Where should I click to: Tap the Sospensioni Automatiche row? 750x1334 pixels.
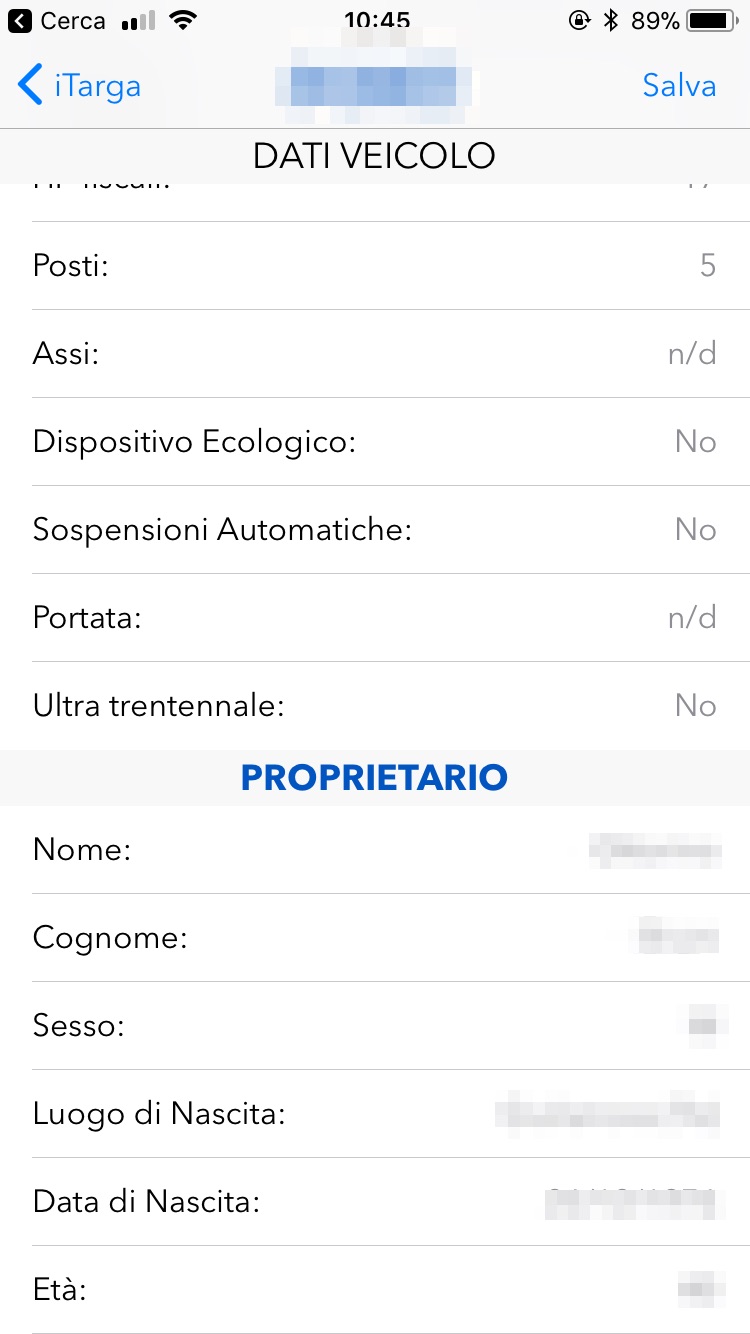tap(375, 530)
